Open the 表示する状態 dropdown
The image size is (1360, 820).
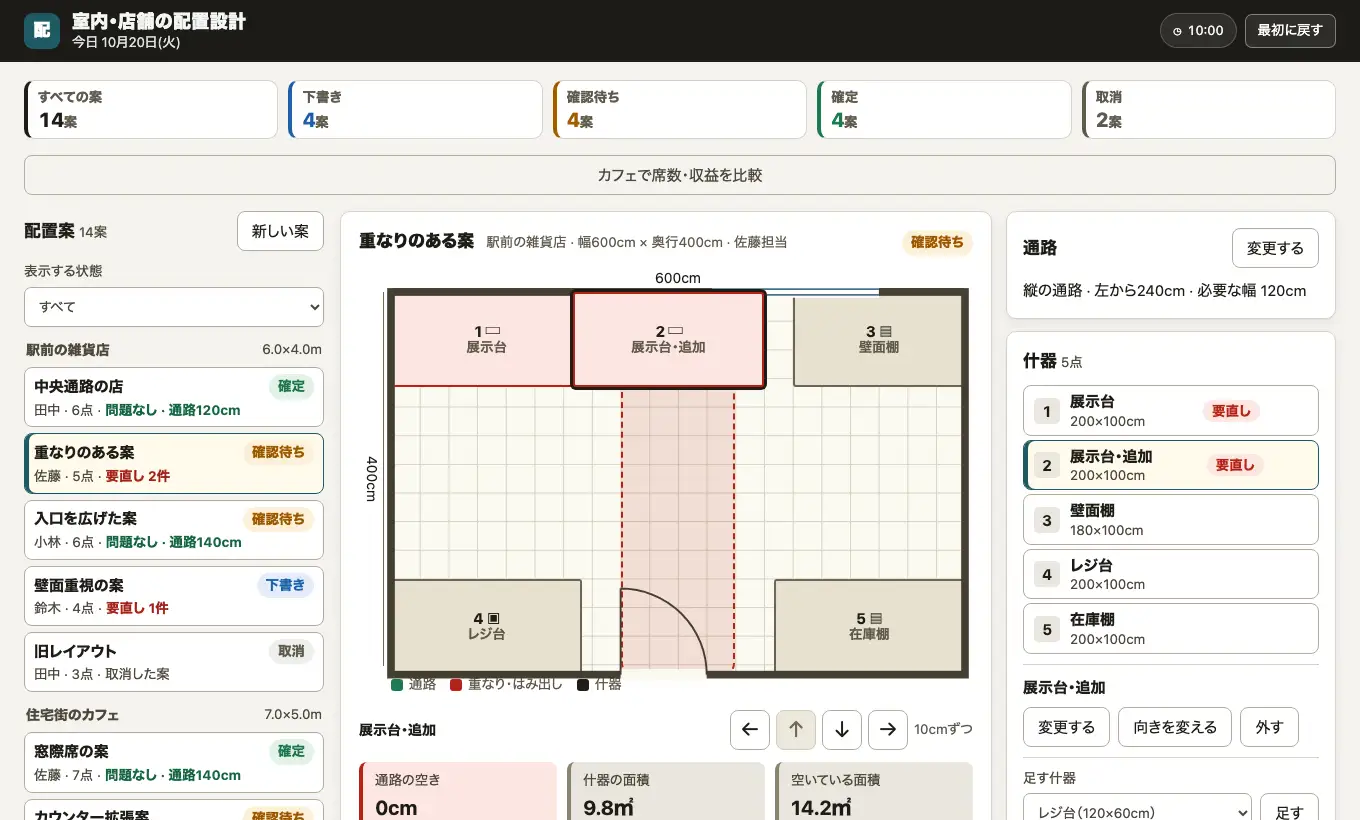(x=174, y=307)
